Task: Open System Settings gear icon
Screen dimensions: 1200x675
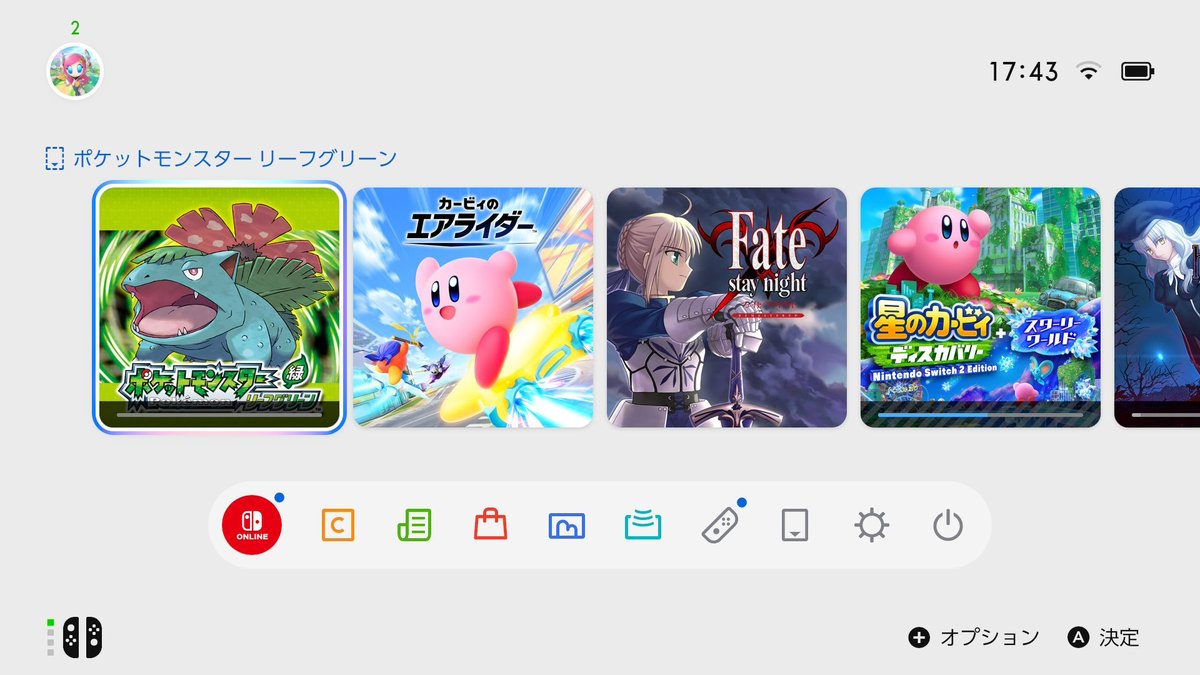Action: click(872, 525)
